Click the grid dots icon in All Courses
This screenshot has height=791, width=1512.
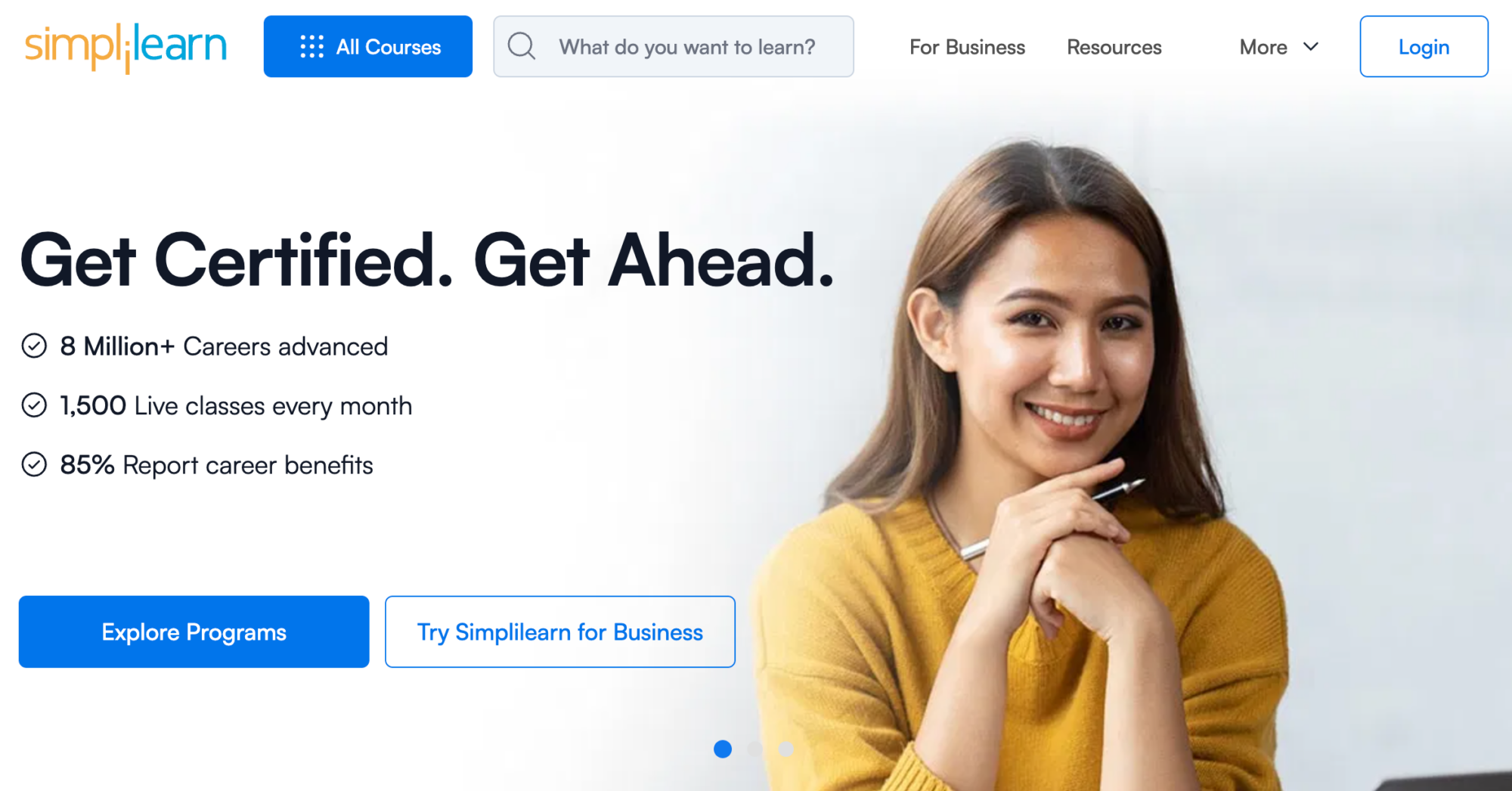(311, 47)
